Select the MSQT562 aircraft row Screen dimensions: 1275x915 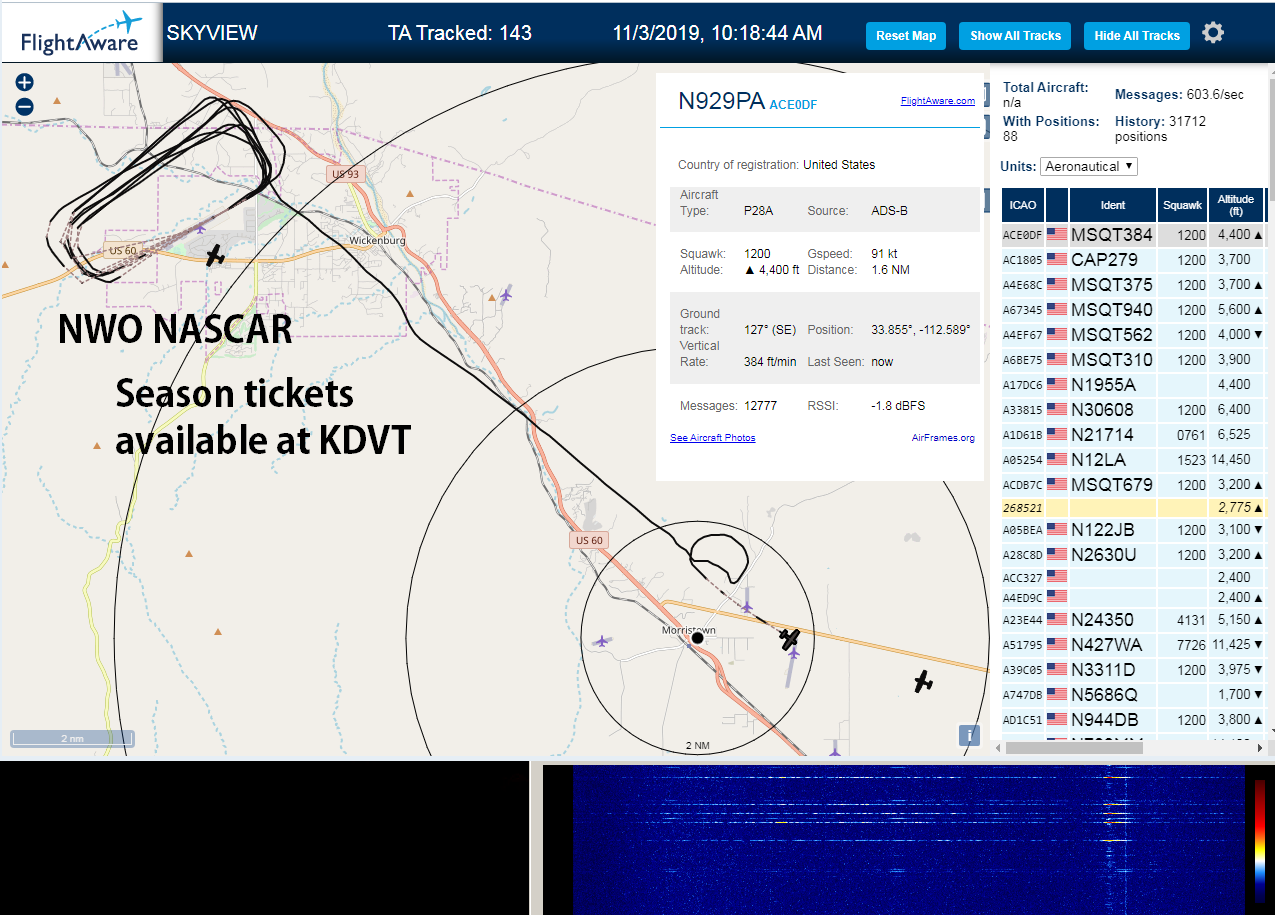pyautogui.click(x=1133, y=335)
